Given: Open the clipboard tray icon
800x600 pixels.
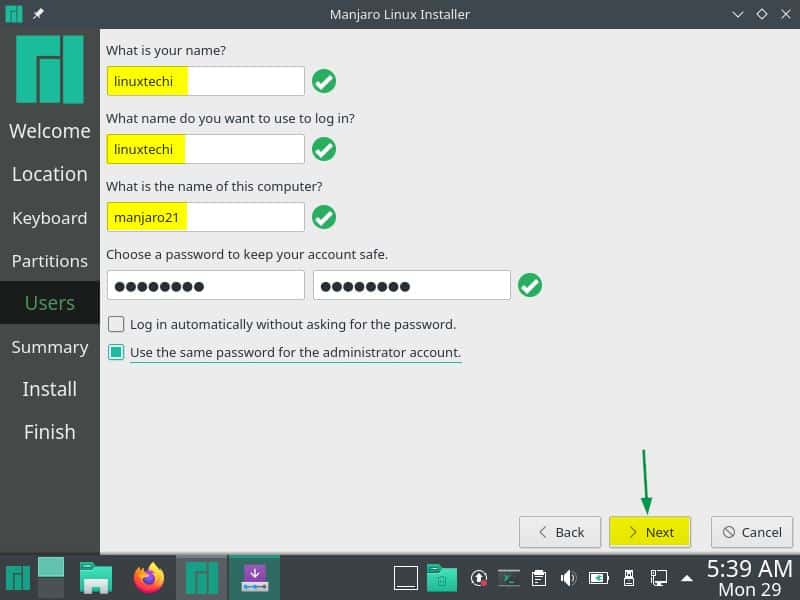Looking at the screenshot, I should point(539,577).
